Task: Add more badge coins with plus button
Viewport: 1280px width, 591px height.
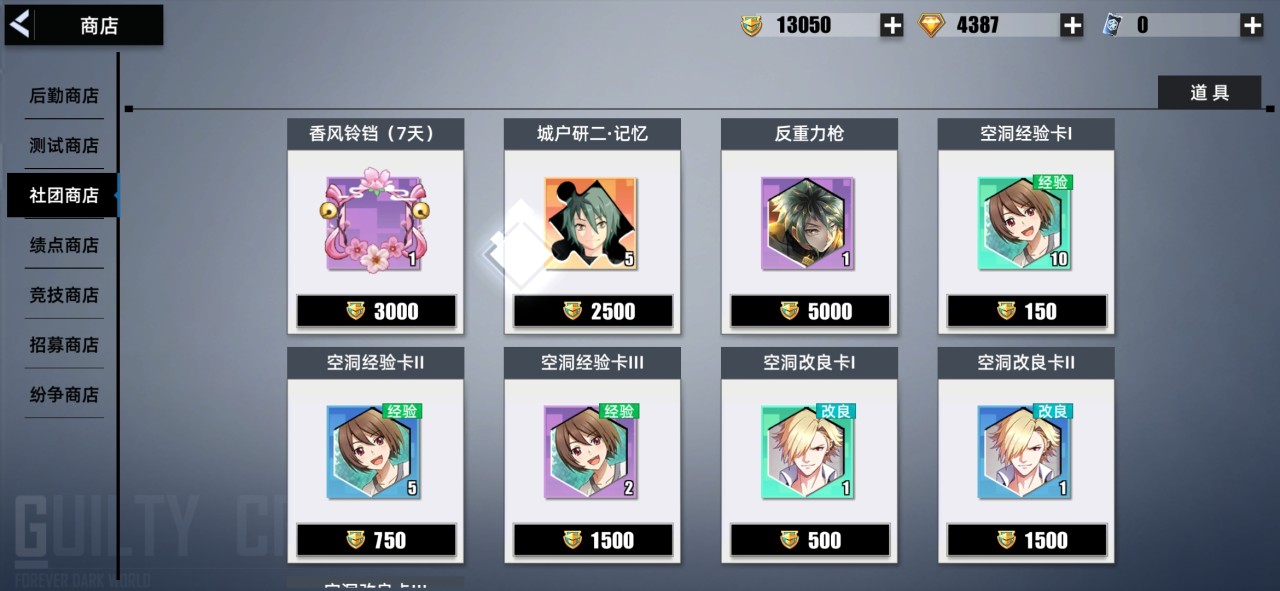Action: [x=891, y=26]
